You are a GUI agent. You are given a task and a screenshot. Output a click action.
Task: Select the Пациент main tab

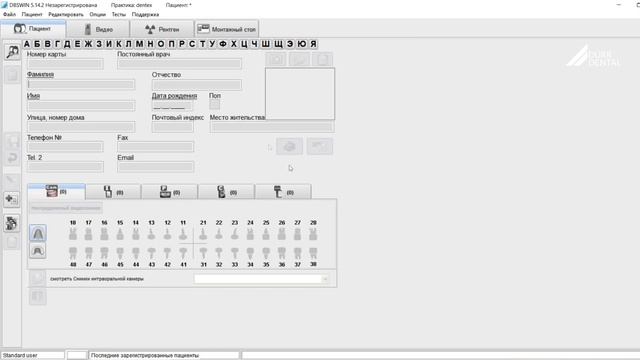(33, 29)
